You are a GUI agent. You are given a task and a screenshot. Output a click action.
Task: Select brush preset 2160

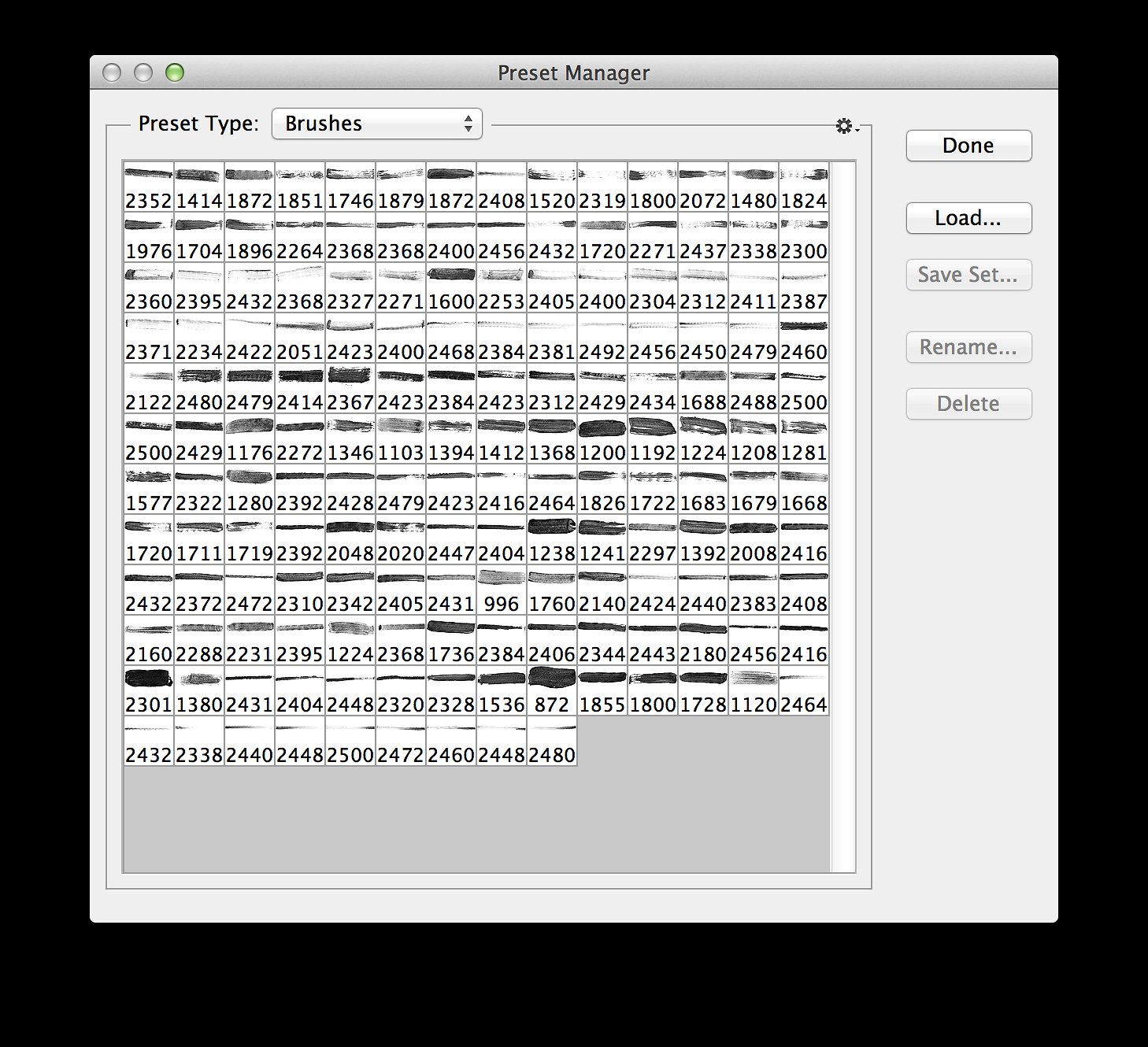149,641
